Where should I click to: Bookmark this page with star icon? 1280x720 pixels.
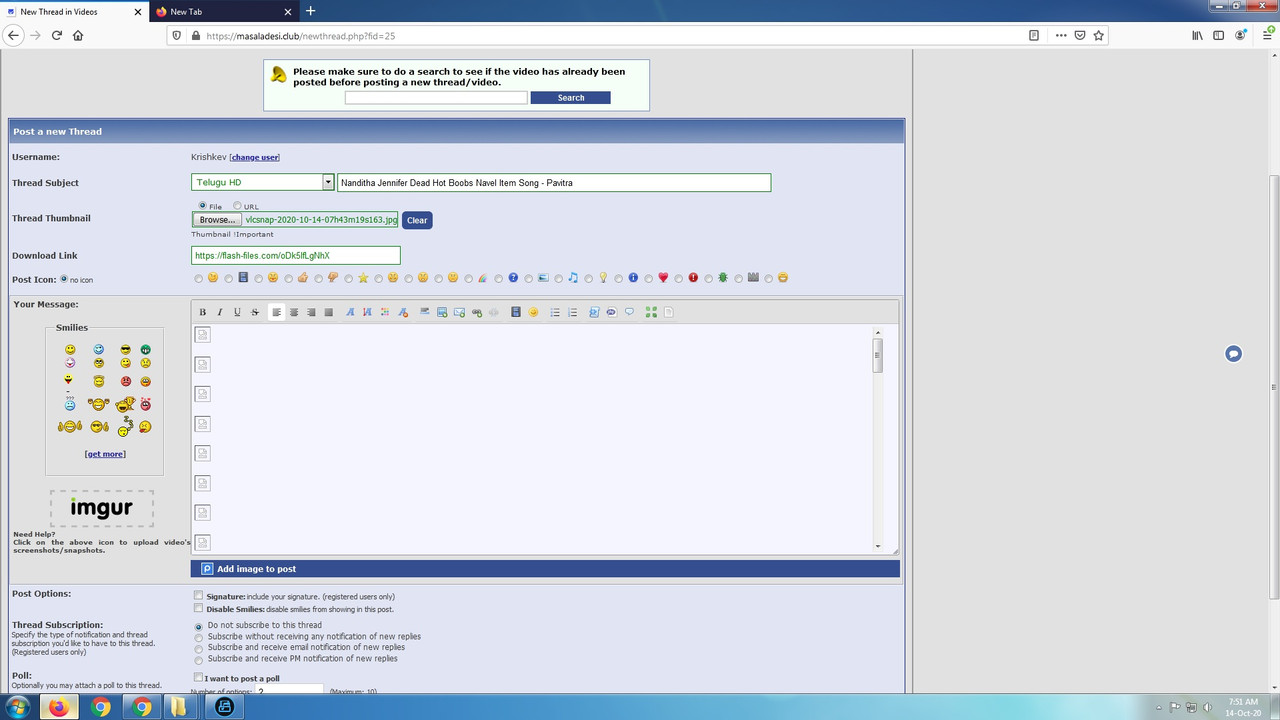[x=1099, y=35]
